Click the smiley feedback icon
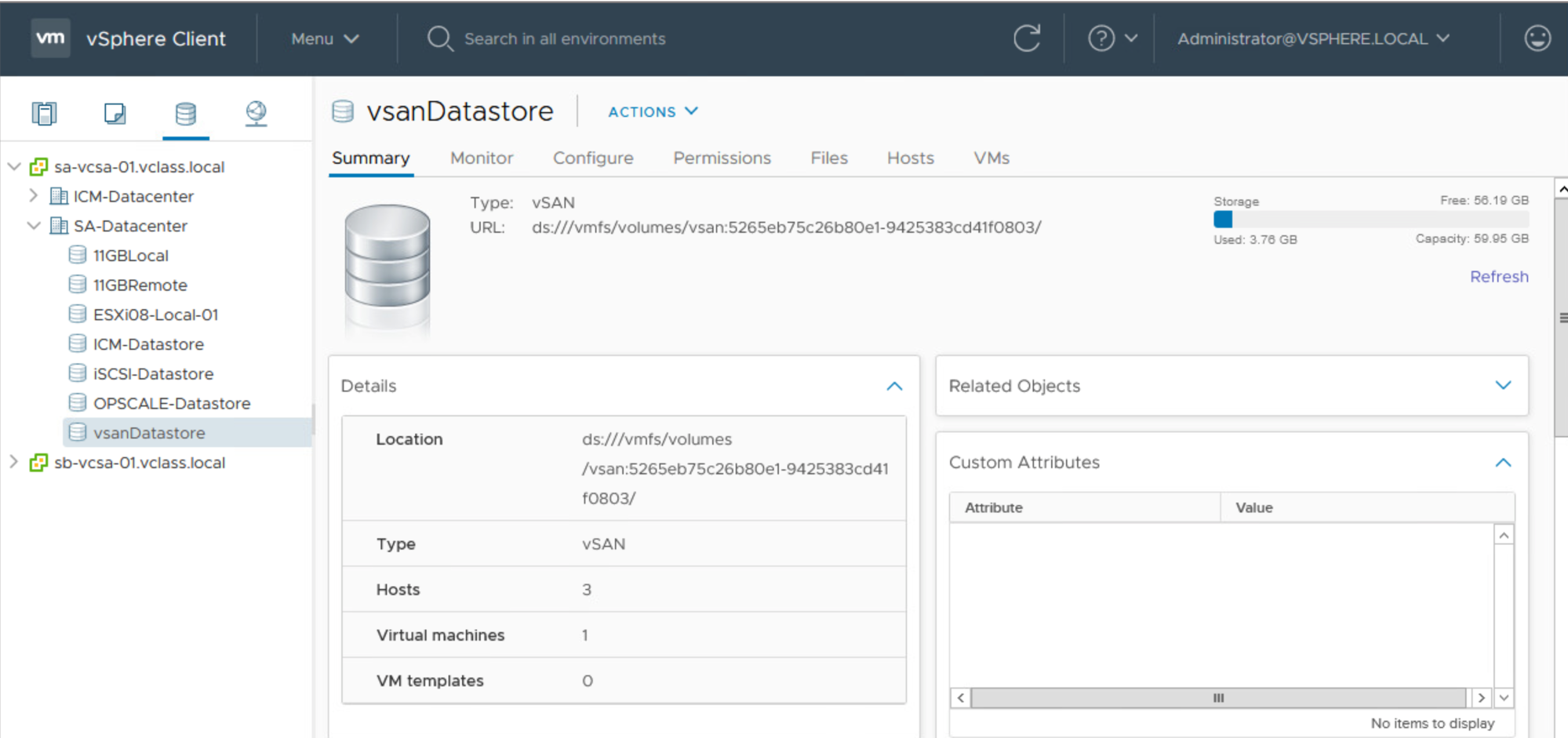This screenshot has width=1568, height=738. 1537,38
